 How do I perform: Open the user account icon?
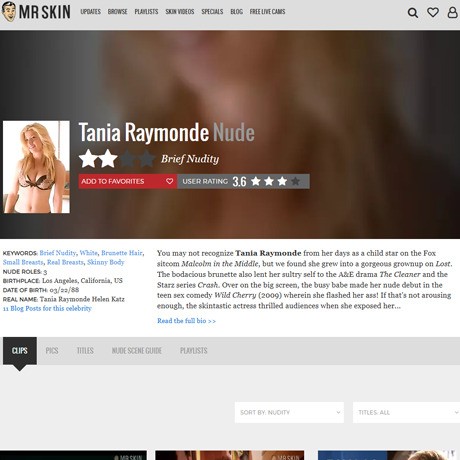click(x=452, y=12)
